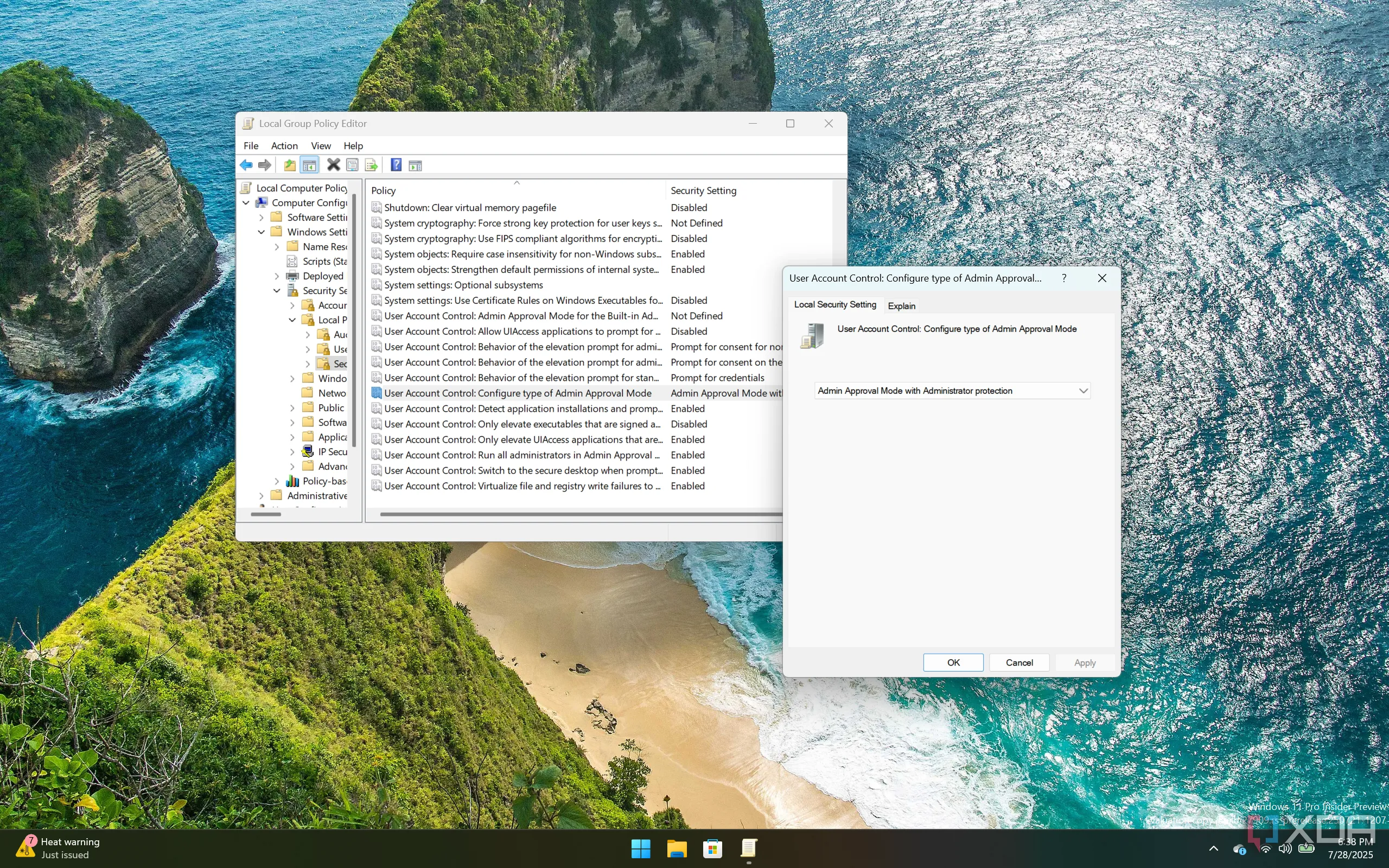Click the Apply button in dialog
The width and height of the screenshot is (1389, 868).
(x=1085, y=662)
